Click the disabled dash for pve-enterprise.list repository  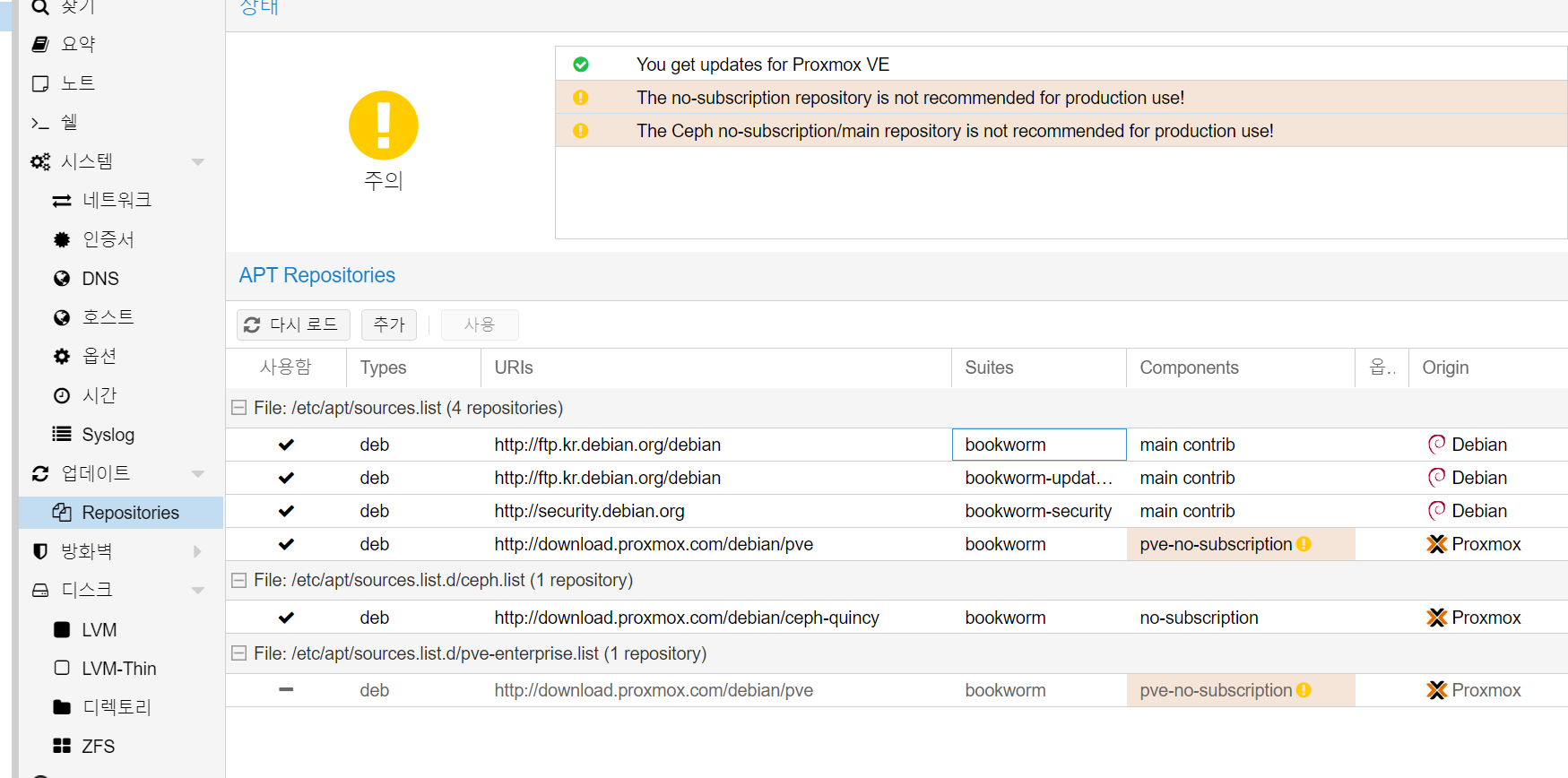286,689
